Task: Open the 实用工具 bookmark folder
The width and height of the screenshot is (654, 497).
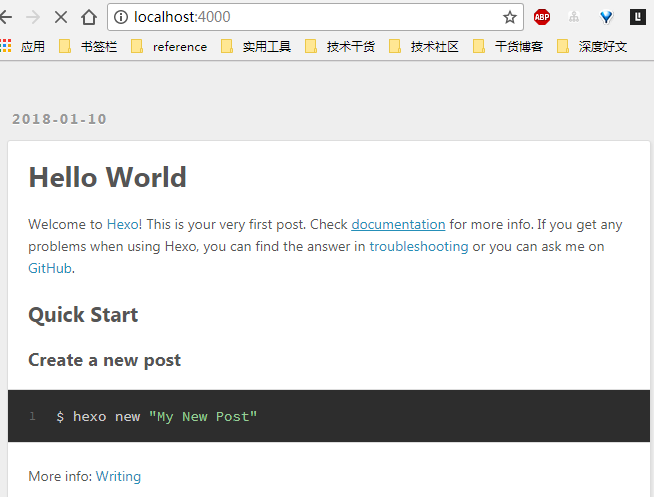Action: pos(256,46)
